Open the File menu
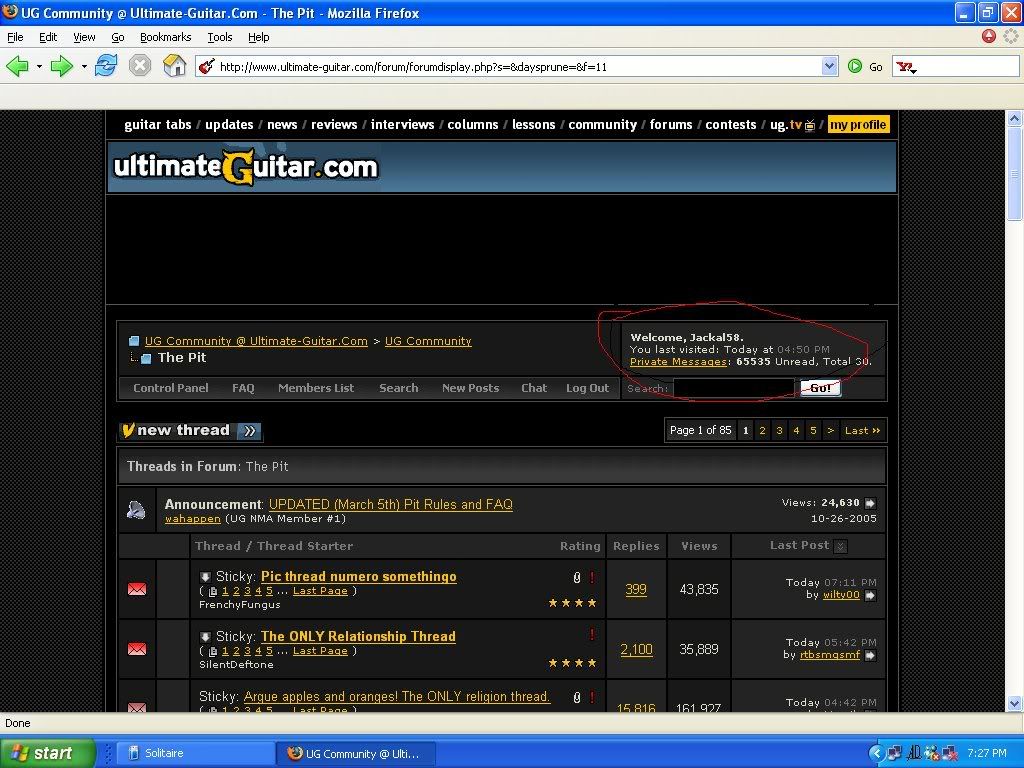The image size is (1024, 768). [15, 37]
